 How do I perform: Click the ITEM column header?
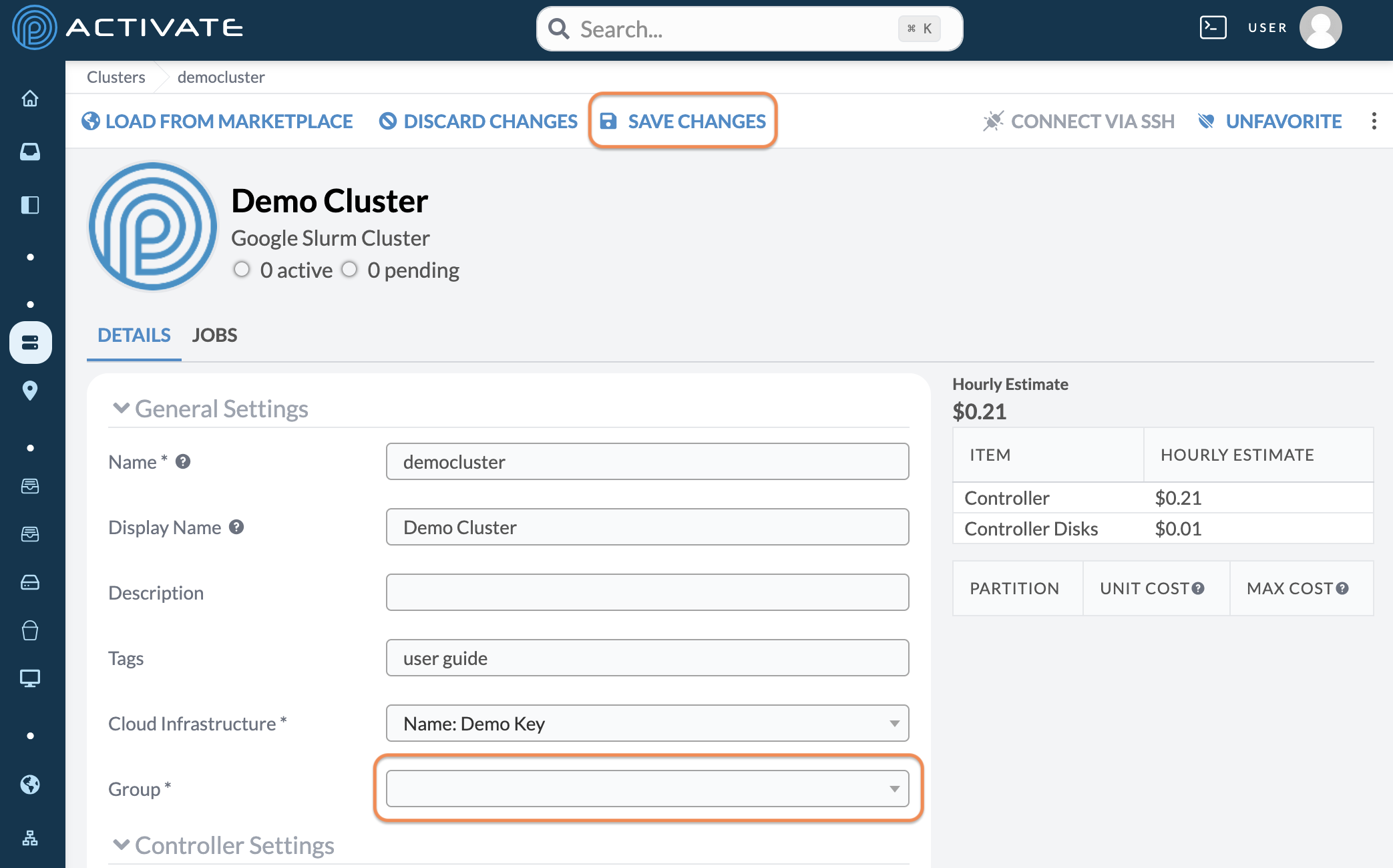point(1048,455)
